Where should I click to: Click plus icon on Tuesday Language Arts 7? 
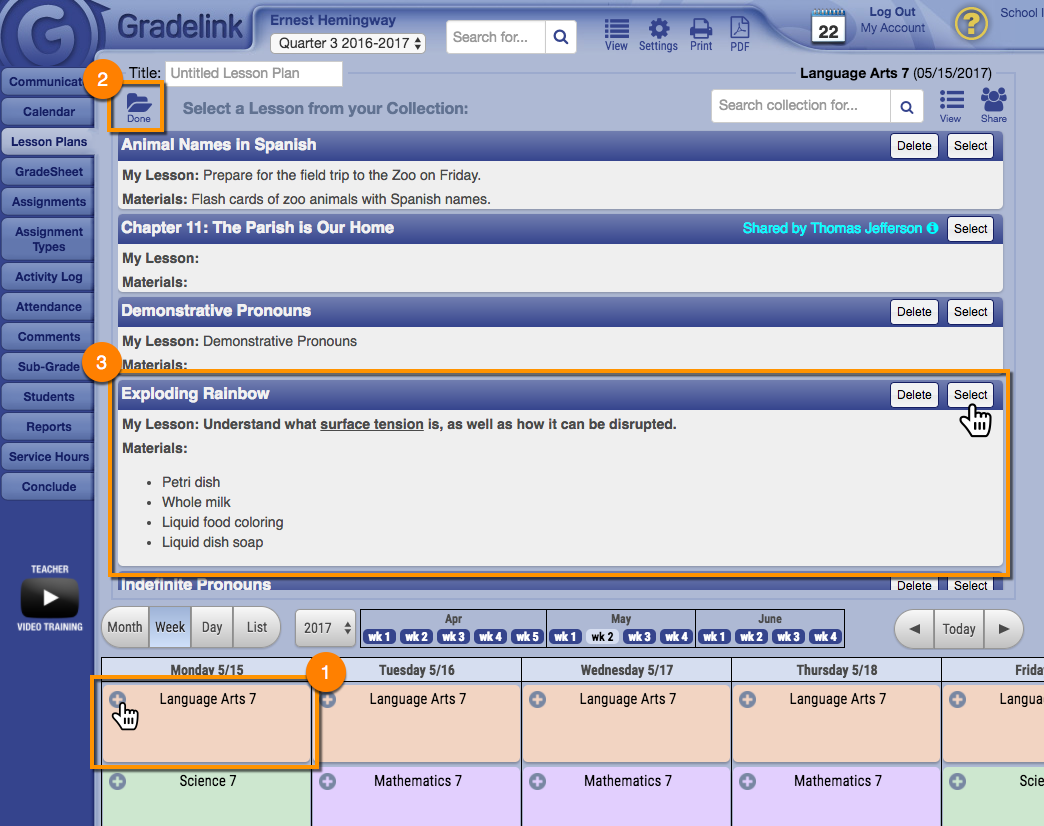(328, 700)
